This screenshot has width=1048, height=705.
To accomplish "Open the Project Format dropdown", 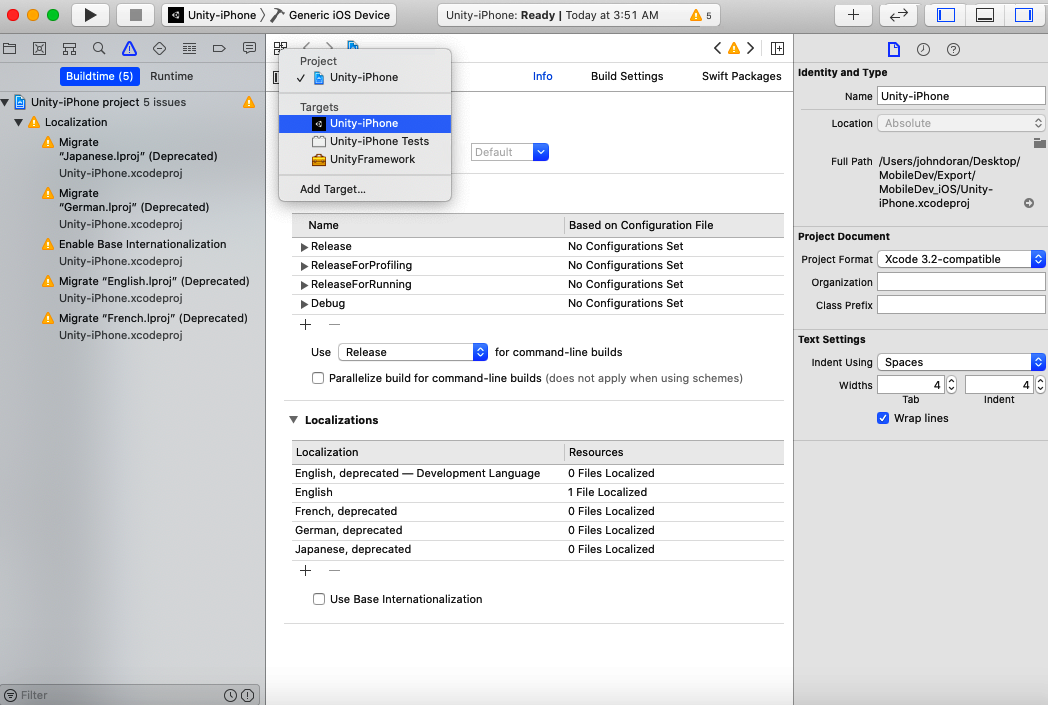I will click(961, 259).
